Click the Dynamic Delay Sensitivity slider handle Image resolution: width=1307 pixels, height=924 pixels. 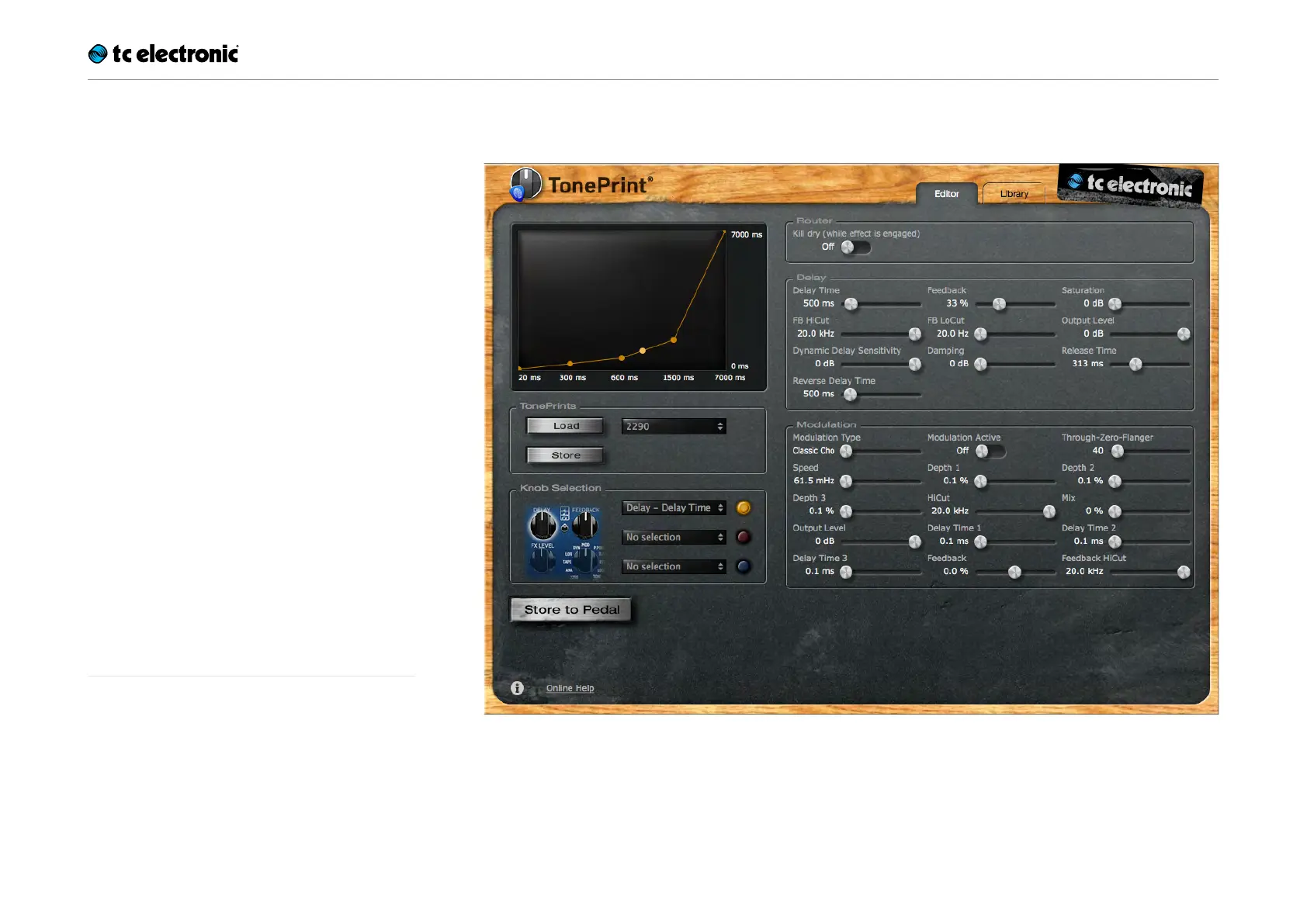(x=915, y=365)
